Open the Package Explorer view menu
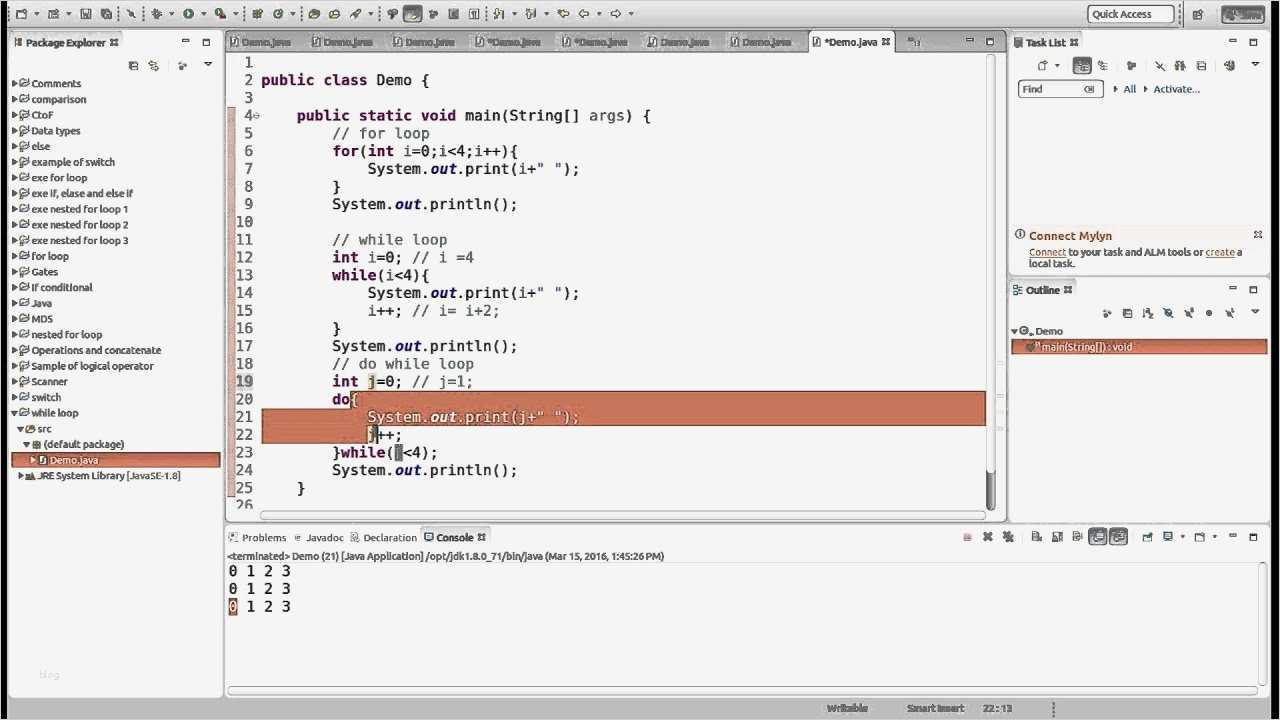This screenshot has height=720, width=1280. point(208,65)
